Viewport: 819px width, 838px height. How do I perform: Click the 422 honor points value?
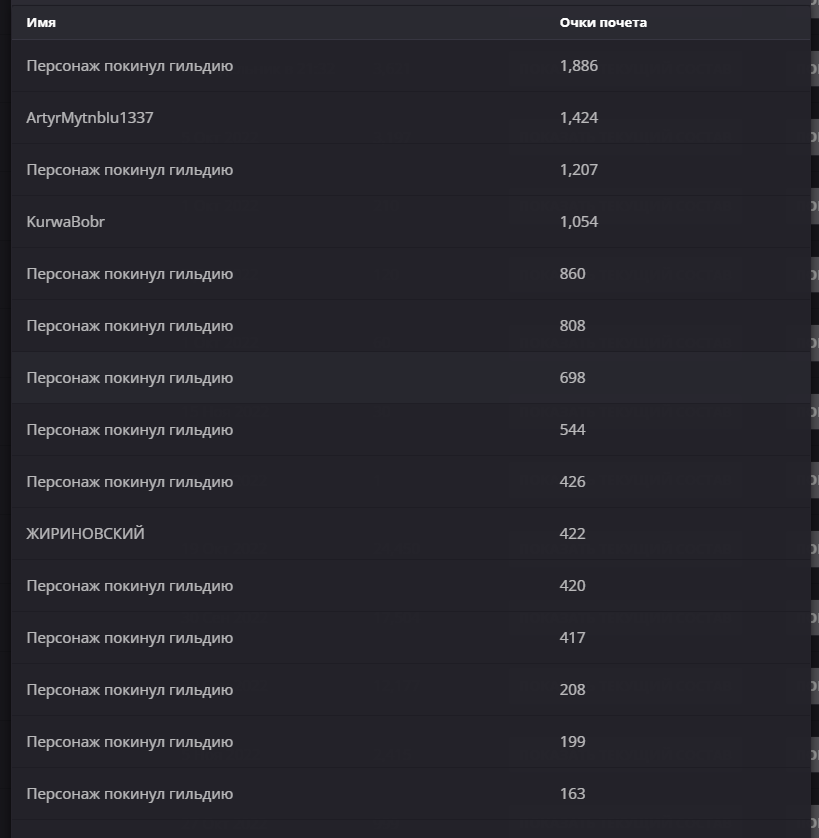point(572,533)
